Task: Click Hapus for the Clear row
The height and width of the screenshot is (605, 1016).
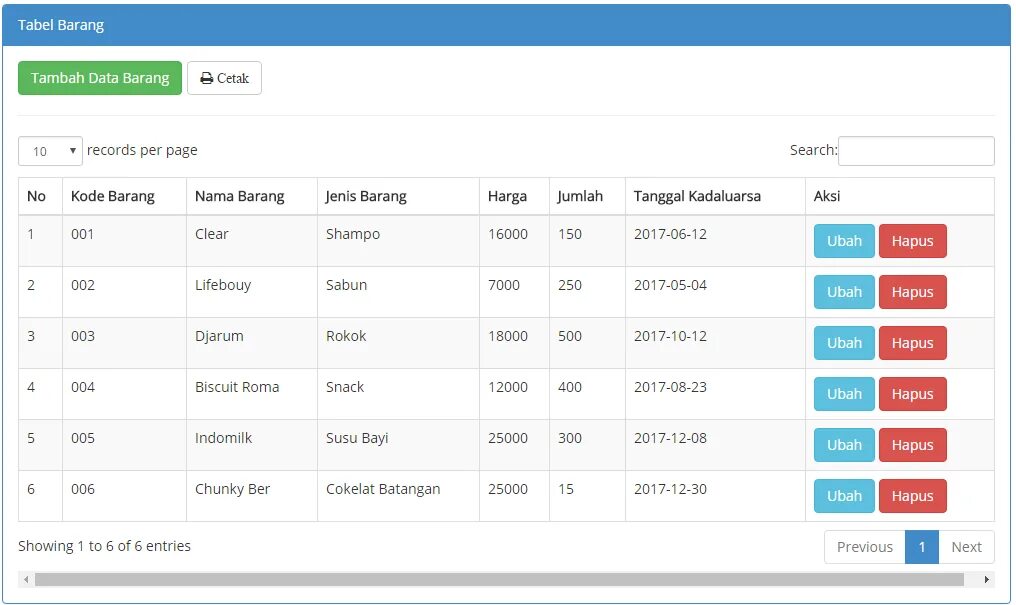Action: [912, 241]
